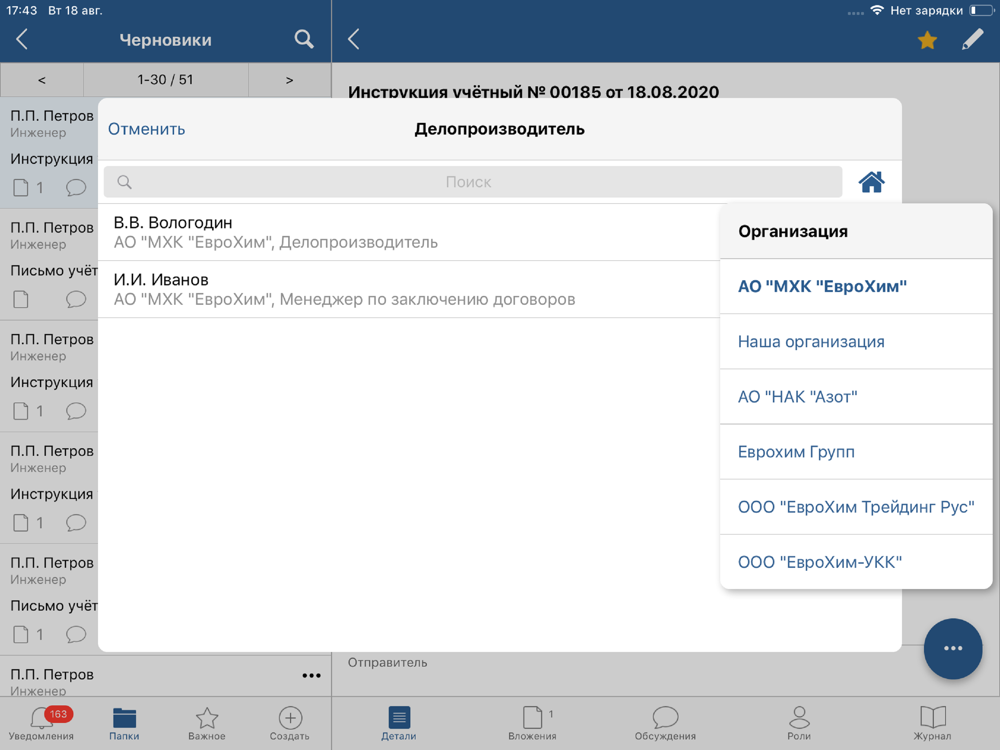Select И.И. Иванов from list
This screenshot has width=1000, height=750.
pos(409,289)
